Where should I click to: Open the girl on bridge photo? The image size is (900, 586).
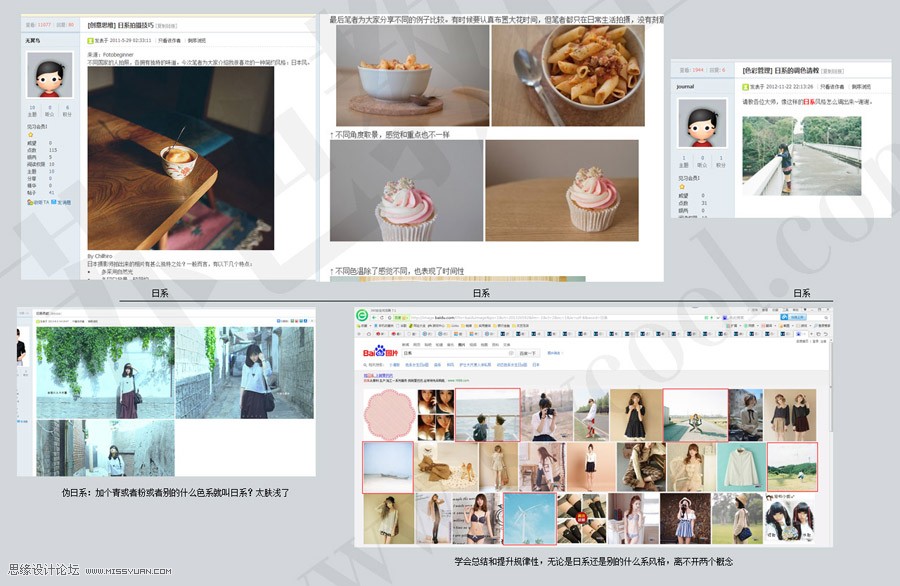click(801, 155)
